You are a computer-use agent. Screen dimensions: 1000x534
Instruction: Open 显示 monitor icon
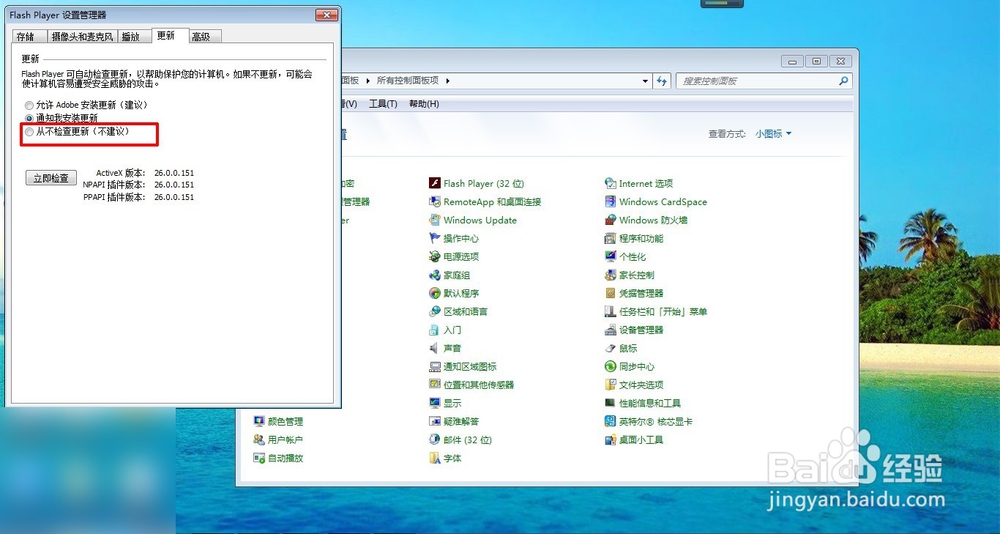[435, 403]
